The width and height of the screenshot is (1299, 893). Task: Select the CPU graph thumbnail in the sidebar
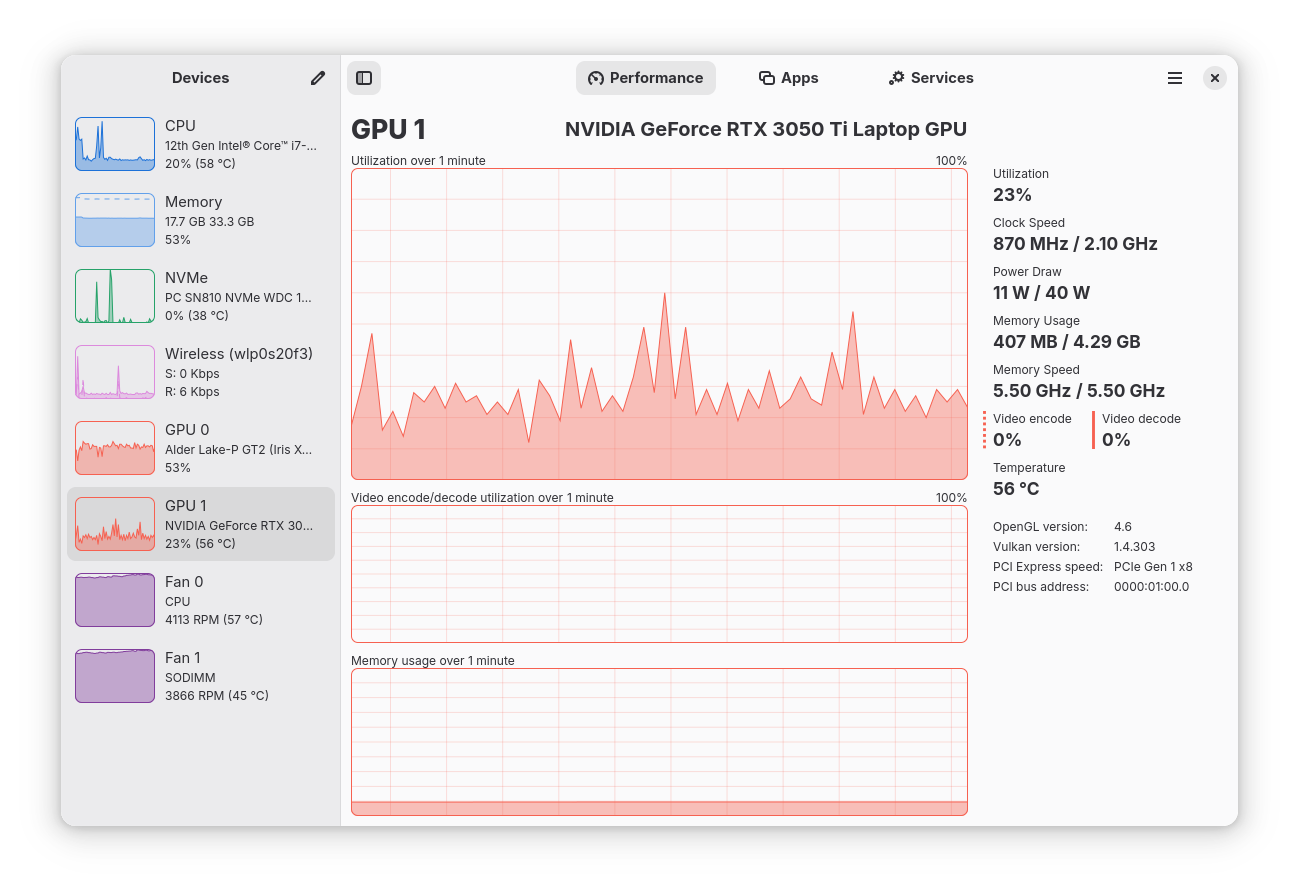pyautogui.click(x=114, y=143)
